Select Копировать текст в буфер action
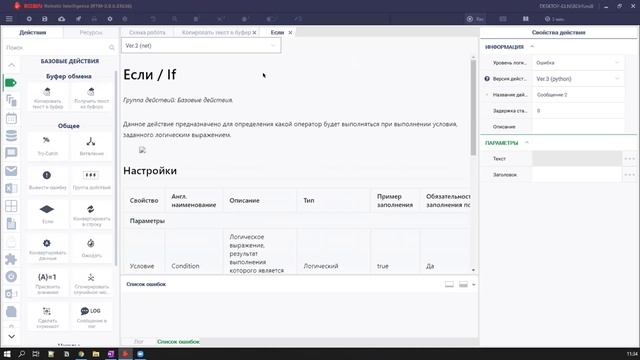This screenshot has height=360, width=640. [x=47, y=98]
